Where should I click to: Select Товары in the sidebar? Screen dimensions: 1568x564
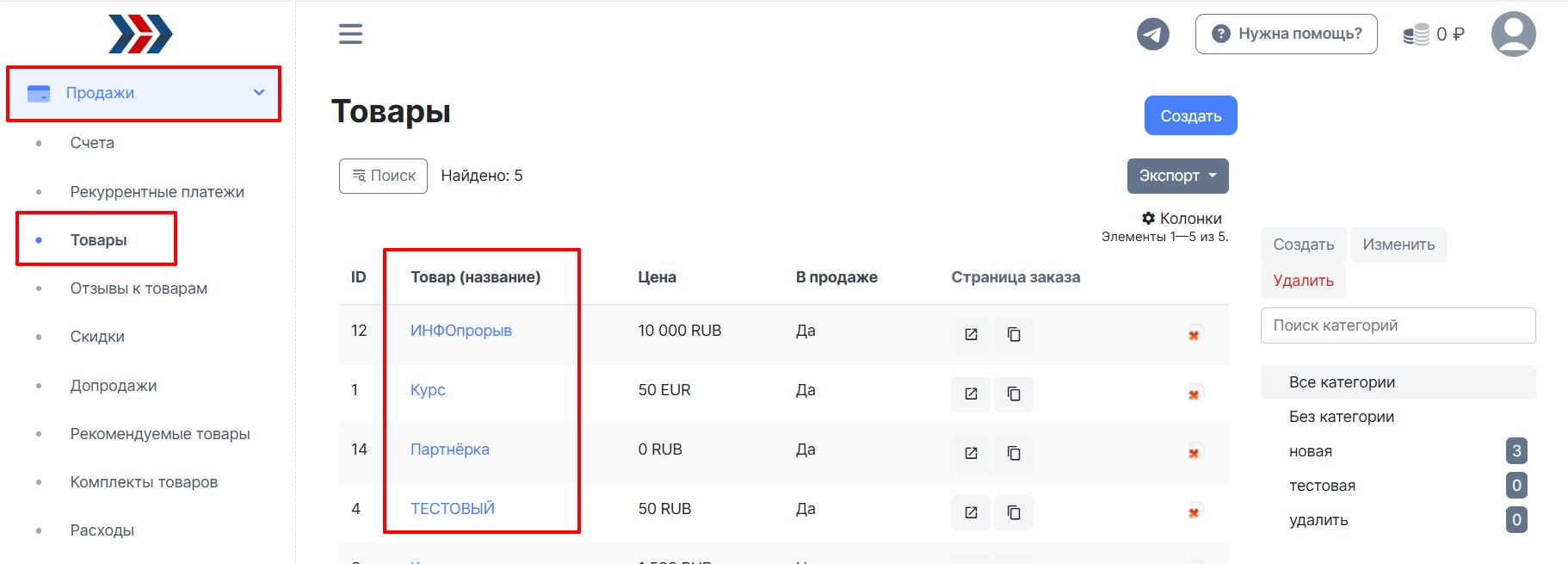tap(99, 240)
